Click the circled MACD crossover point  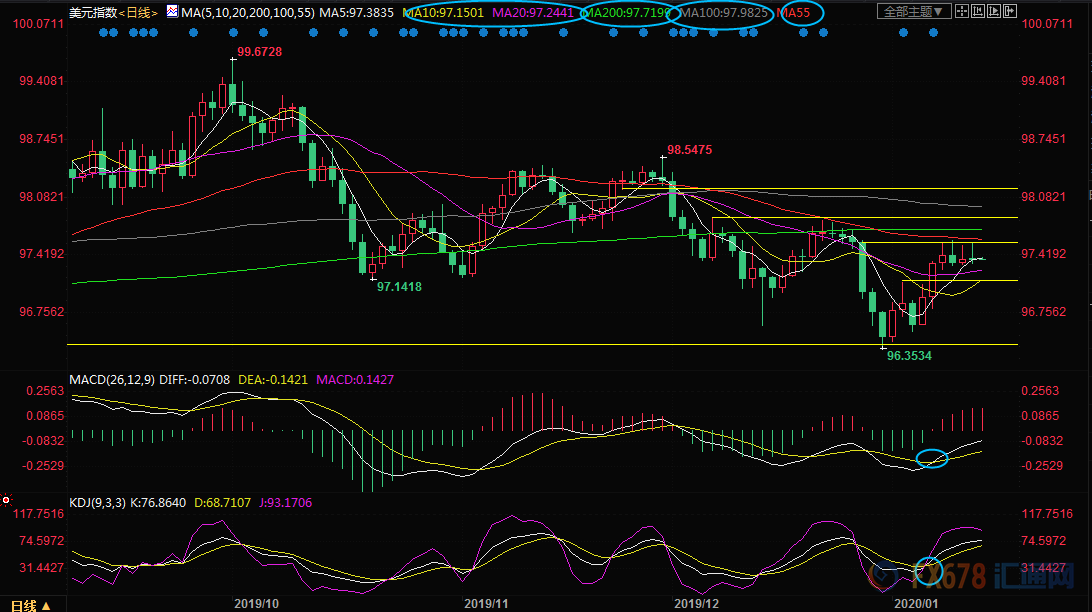point(931,459)
